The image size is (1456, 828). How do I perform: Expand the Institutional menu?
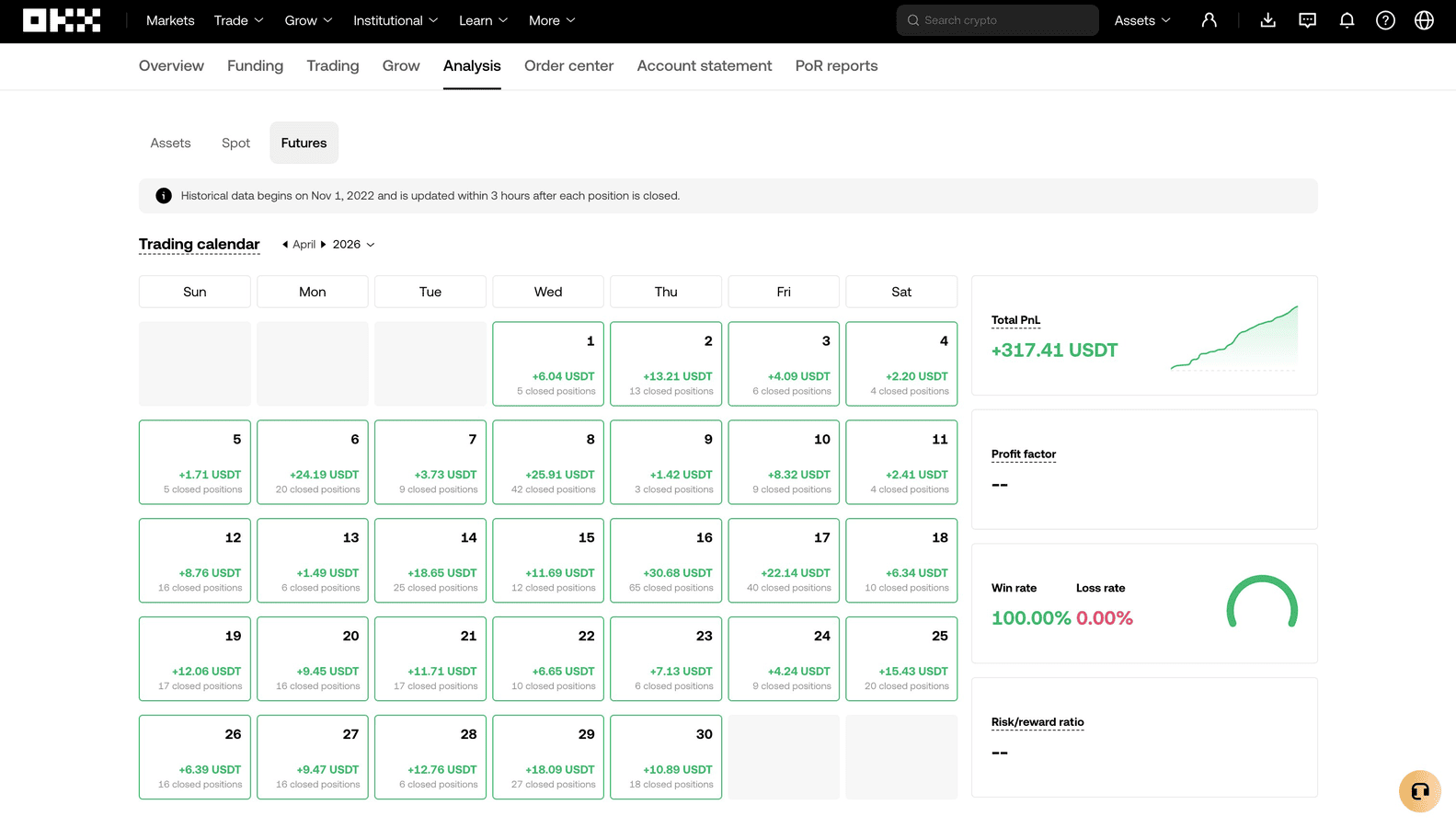396,20
